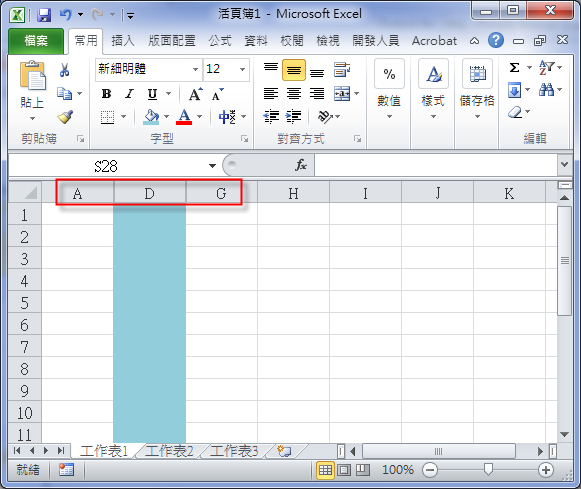Click the Find binoculars icon
Viewport: 581px width, 489px height.
tap(547, 90)
